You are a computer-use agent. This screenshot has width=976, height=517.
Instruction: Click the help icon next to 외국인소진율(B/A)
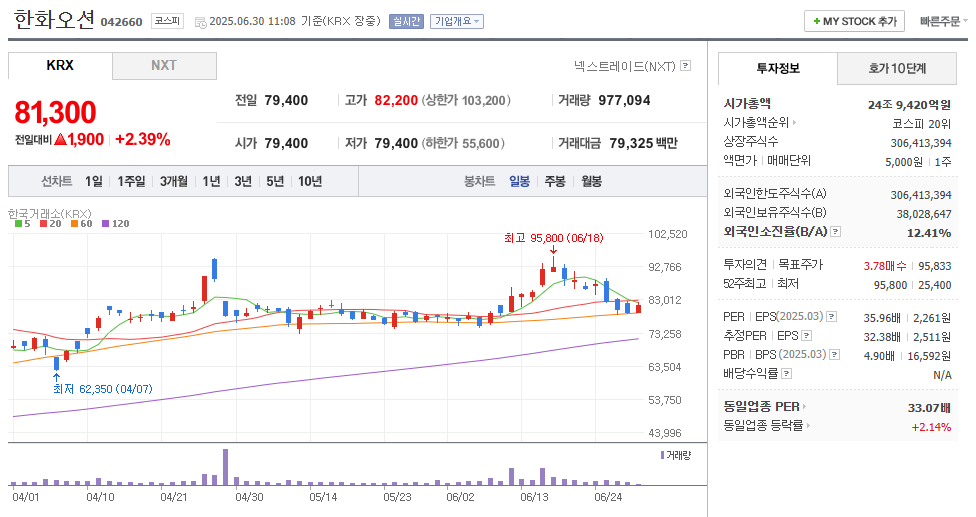[x=836, y=231]
